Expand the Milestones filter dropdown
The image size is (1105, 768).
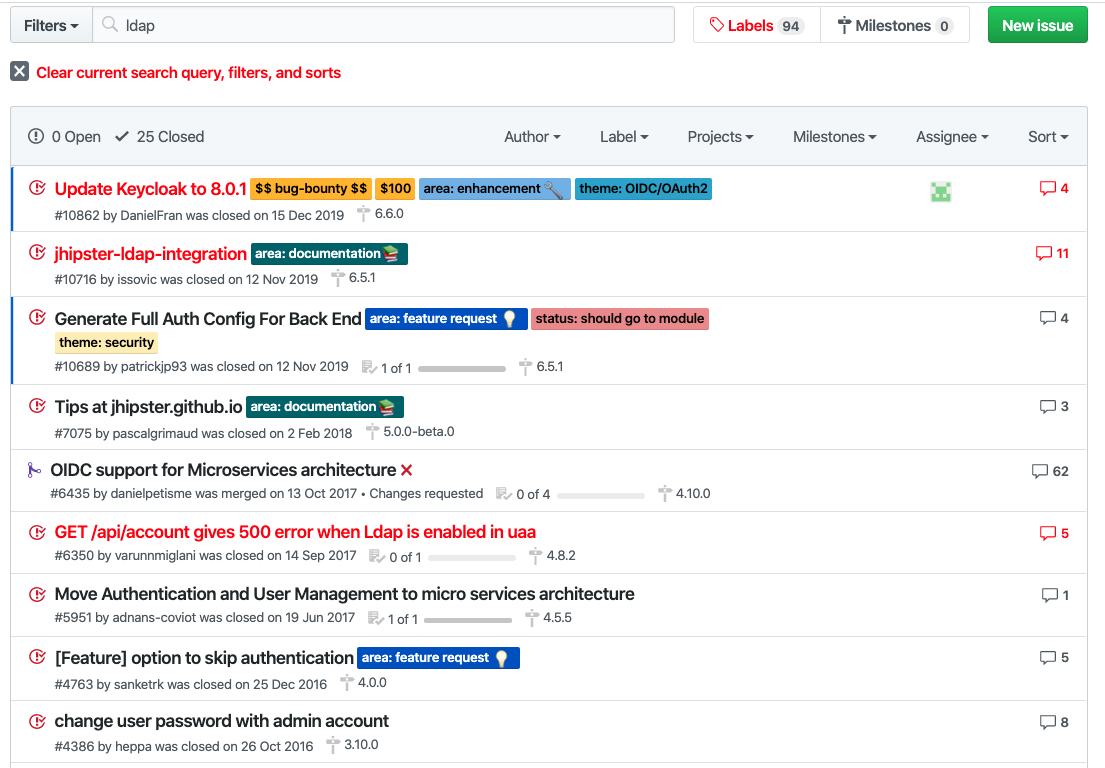pyautogui.click(x=834, y=137)
